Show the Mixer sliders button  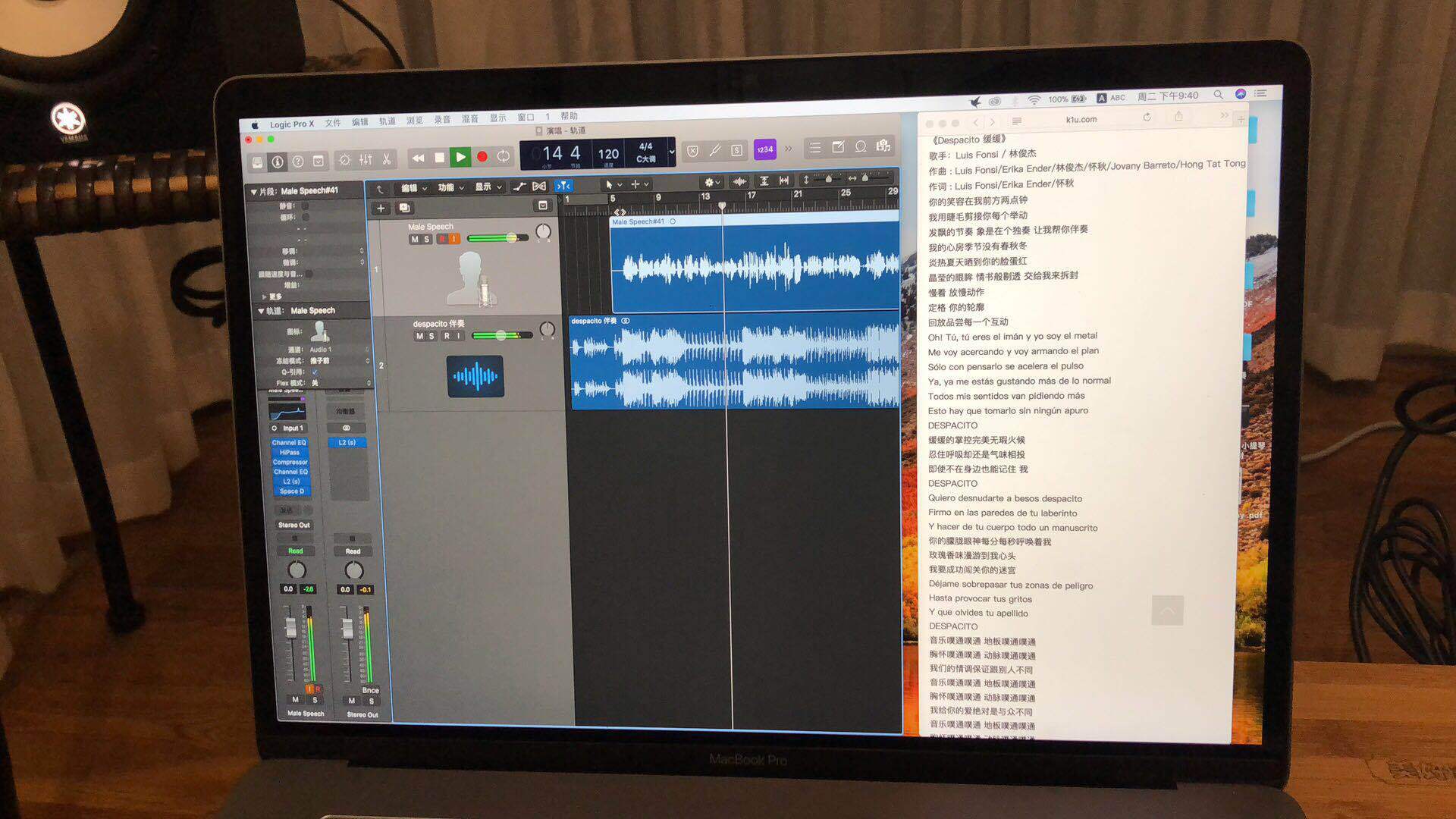point(366,159)
